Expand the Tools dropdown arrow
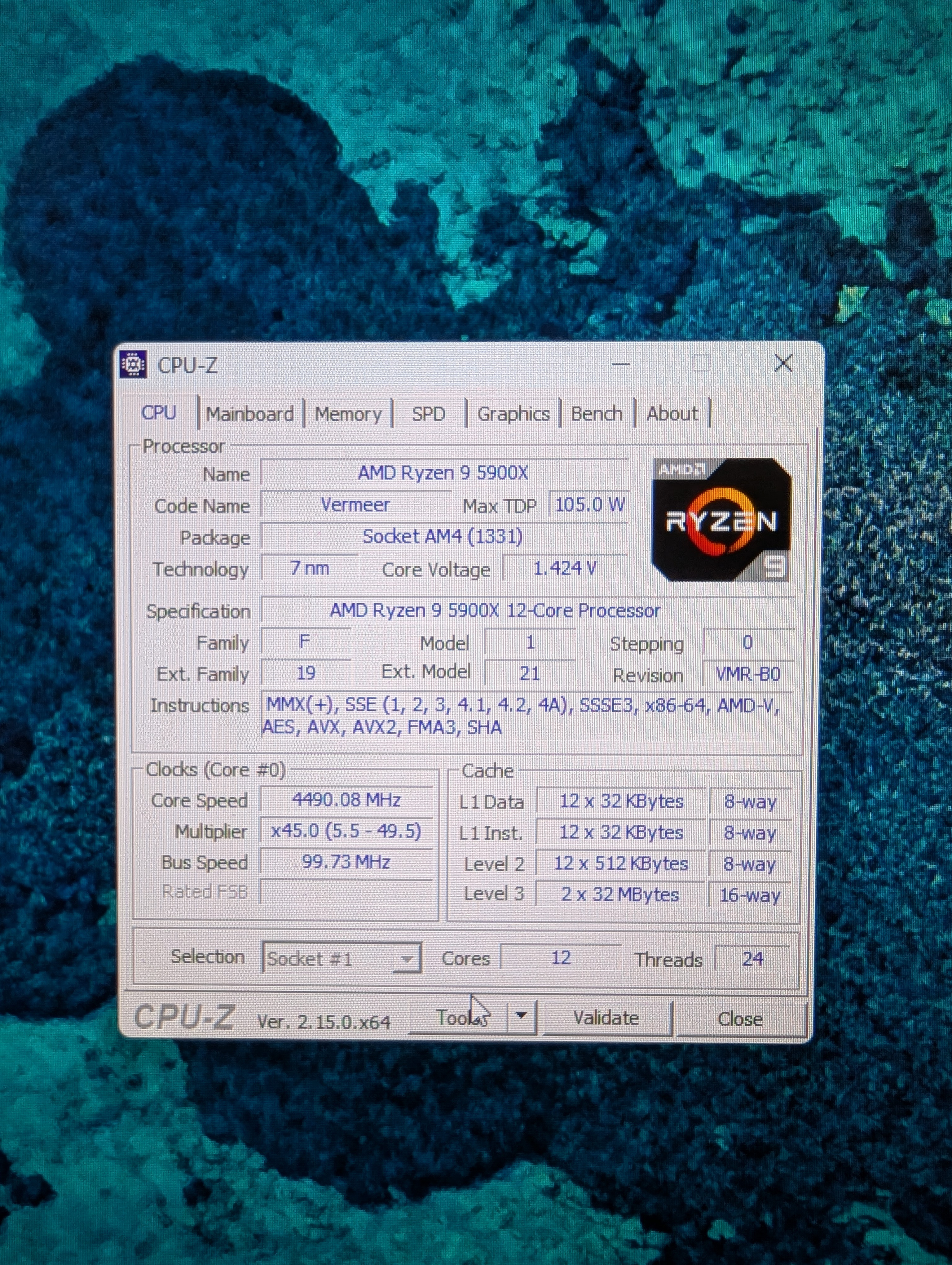Viewport: 952px width, 1265px height. 521,1016
